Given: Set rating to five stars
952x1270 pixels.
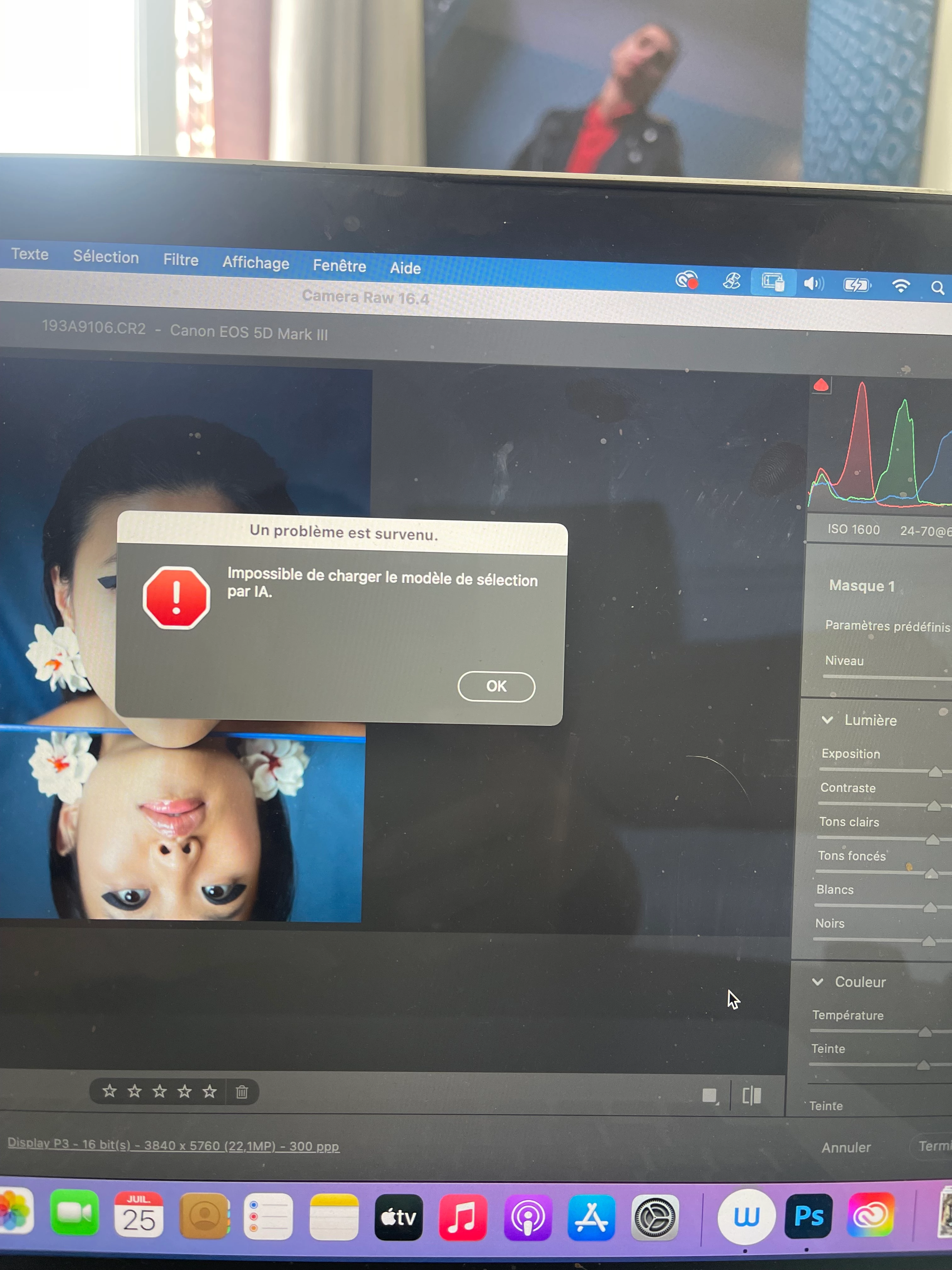Looking at the screenshot, I should [x=209, y=1091].
